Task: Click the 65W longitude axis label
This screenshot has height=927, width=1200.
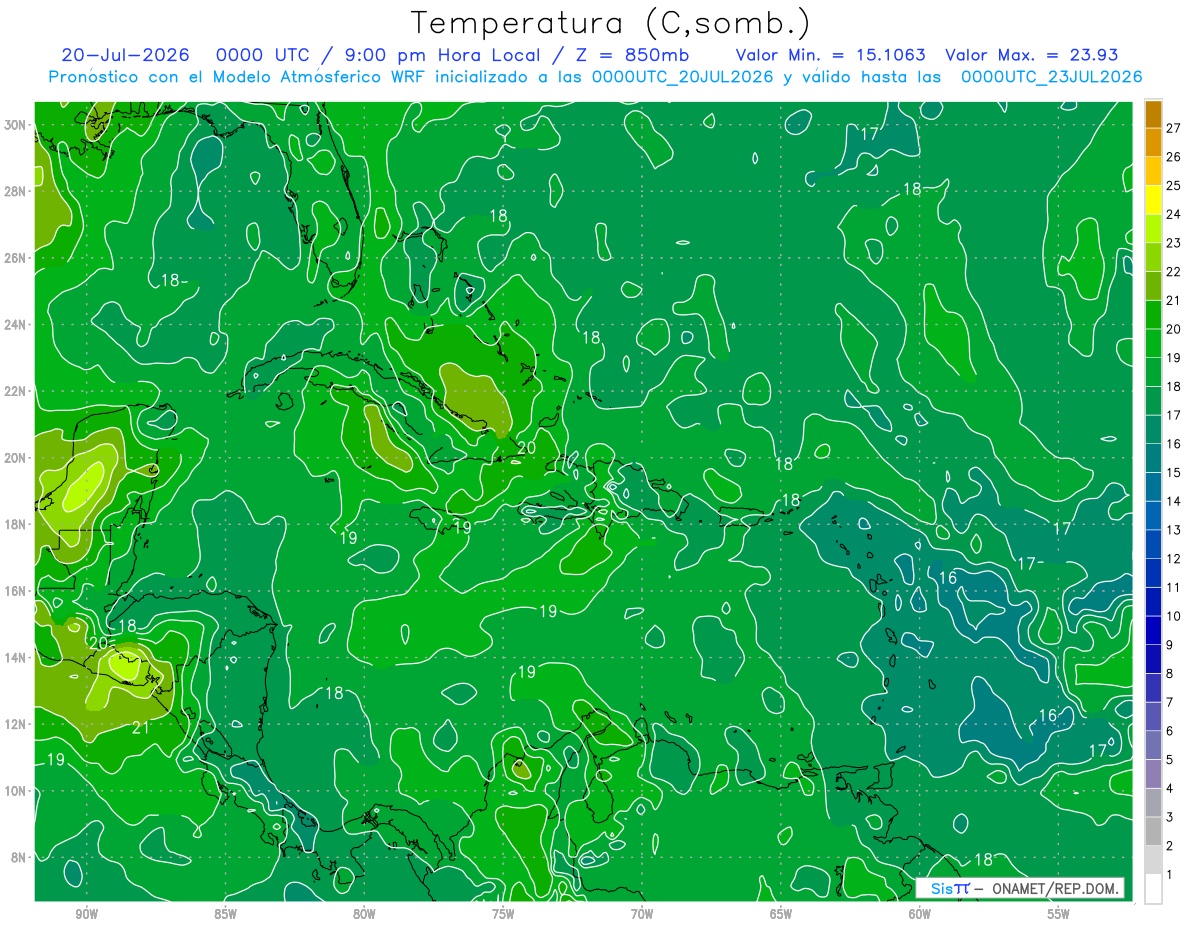Action: click(781, 913)
